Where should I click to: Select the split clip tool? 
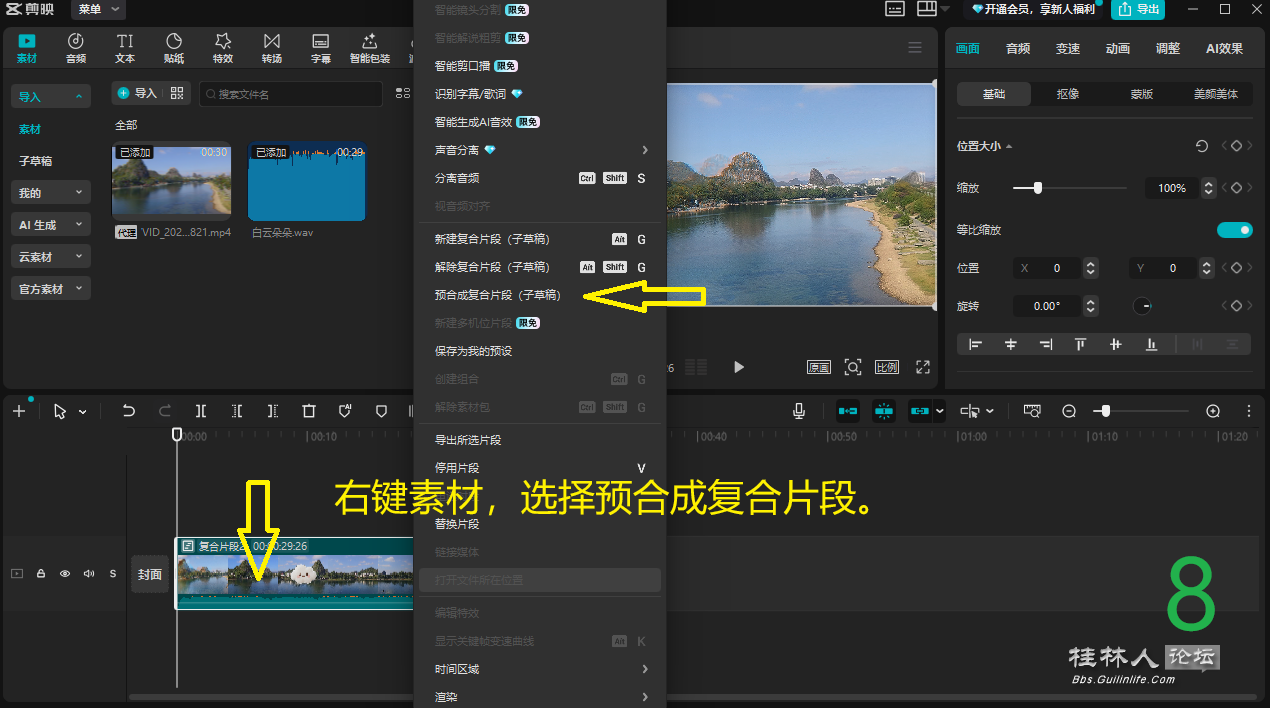point(201,411)
